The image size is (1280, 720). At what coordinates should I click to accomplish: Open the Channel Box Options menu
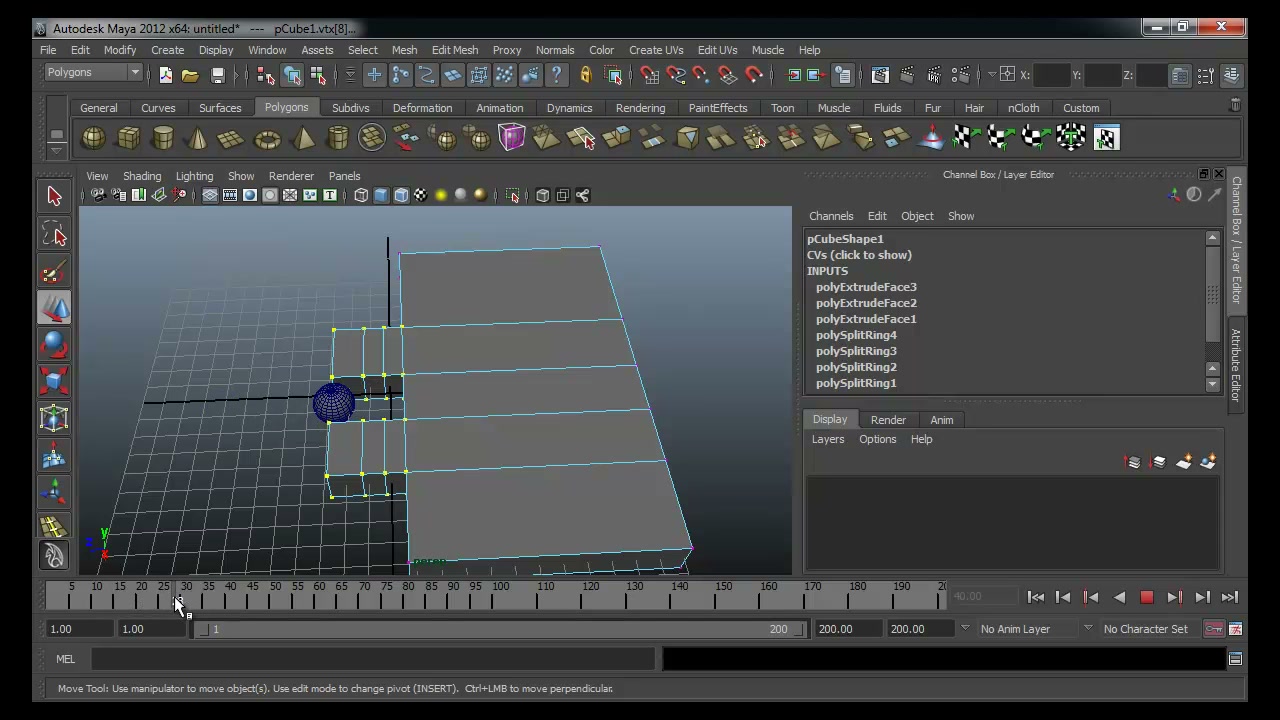pyautogui.click(x=877, y=439)
